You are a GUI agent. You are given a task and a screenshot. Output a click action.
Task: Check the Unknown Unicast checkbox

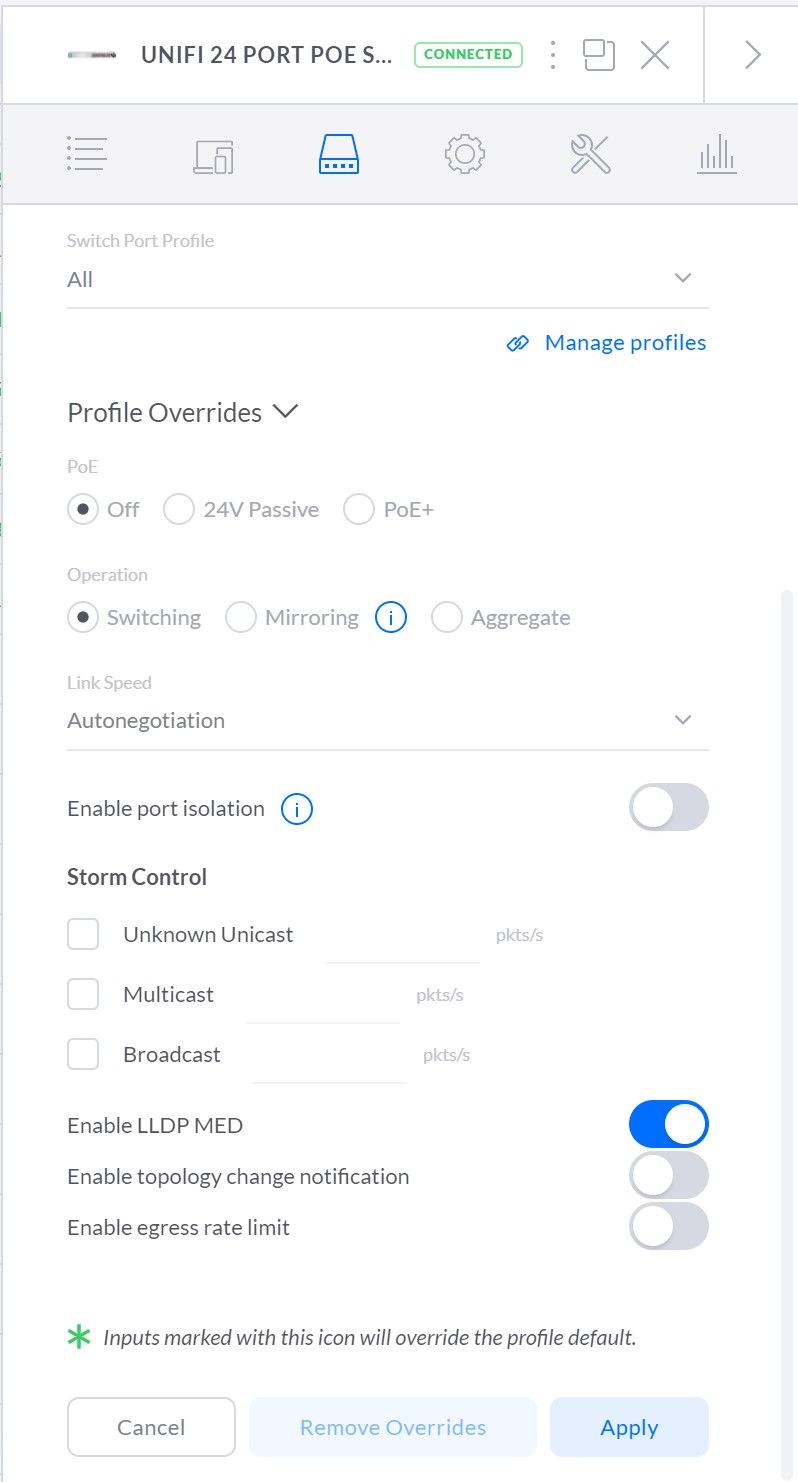[x=83, y=935]
